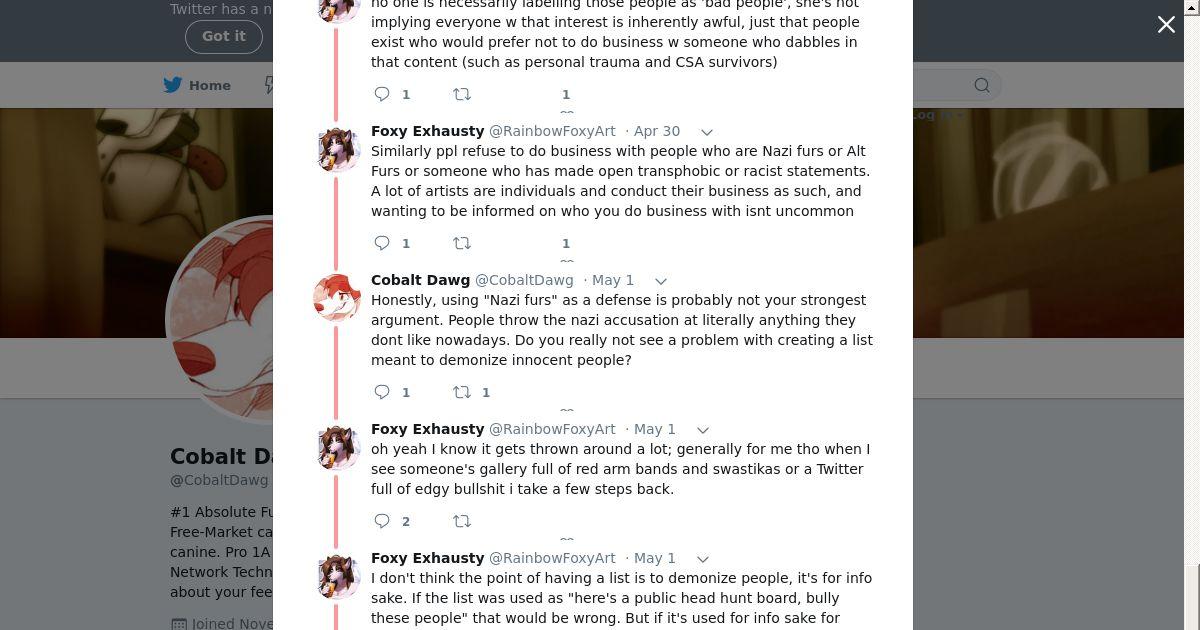Reply to Foxy Exhausty's Nazi furs tweet
The image size is (1200, 630).
coord(382,243)
